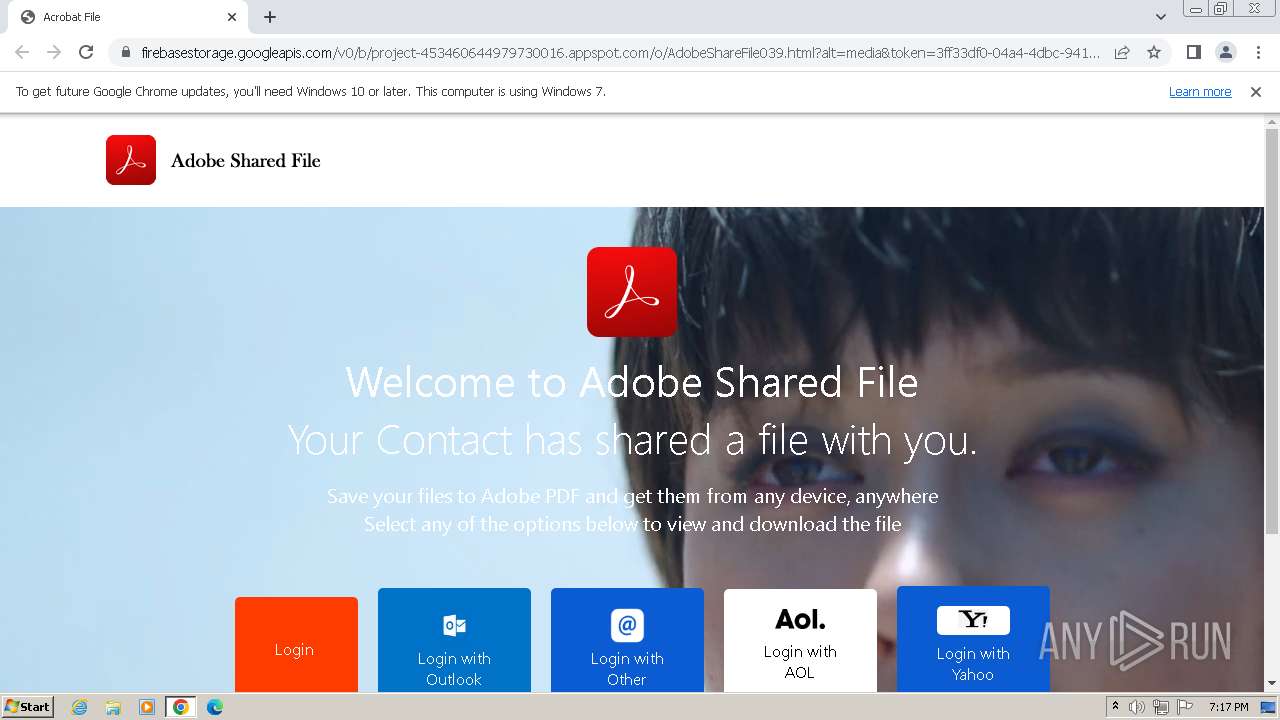View site security lock information
The height and width of the screenshot is (720, 1280).
coord(125,52)
